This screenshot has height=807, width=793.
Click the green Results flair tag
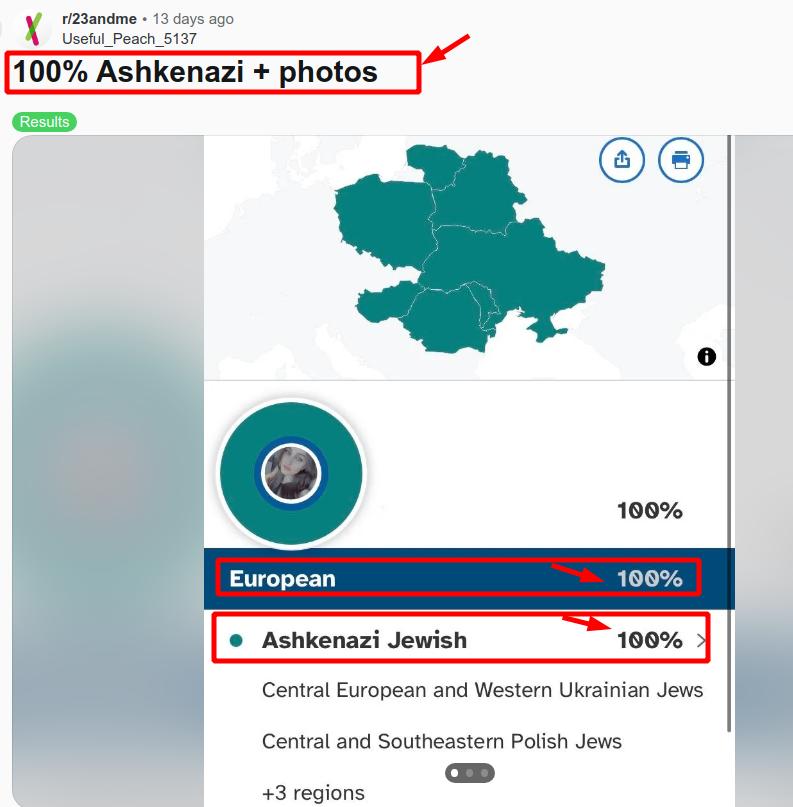click(44, 122)
